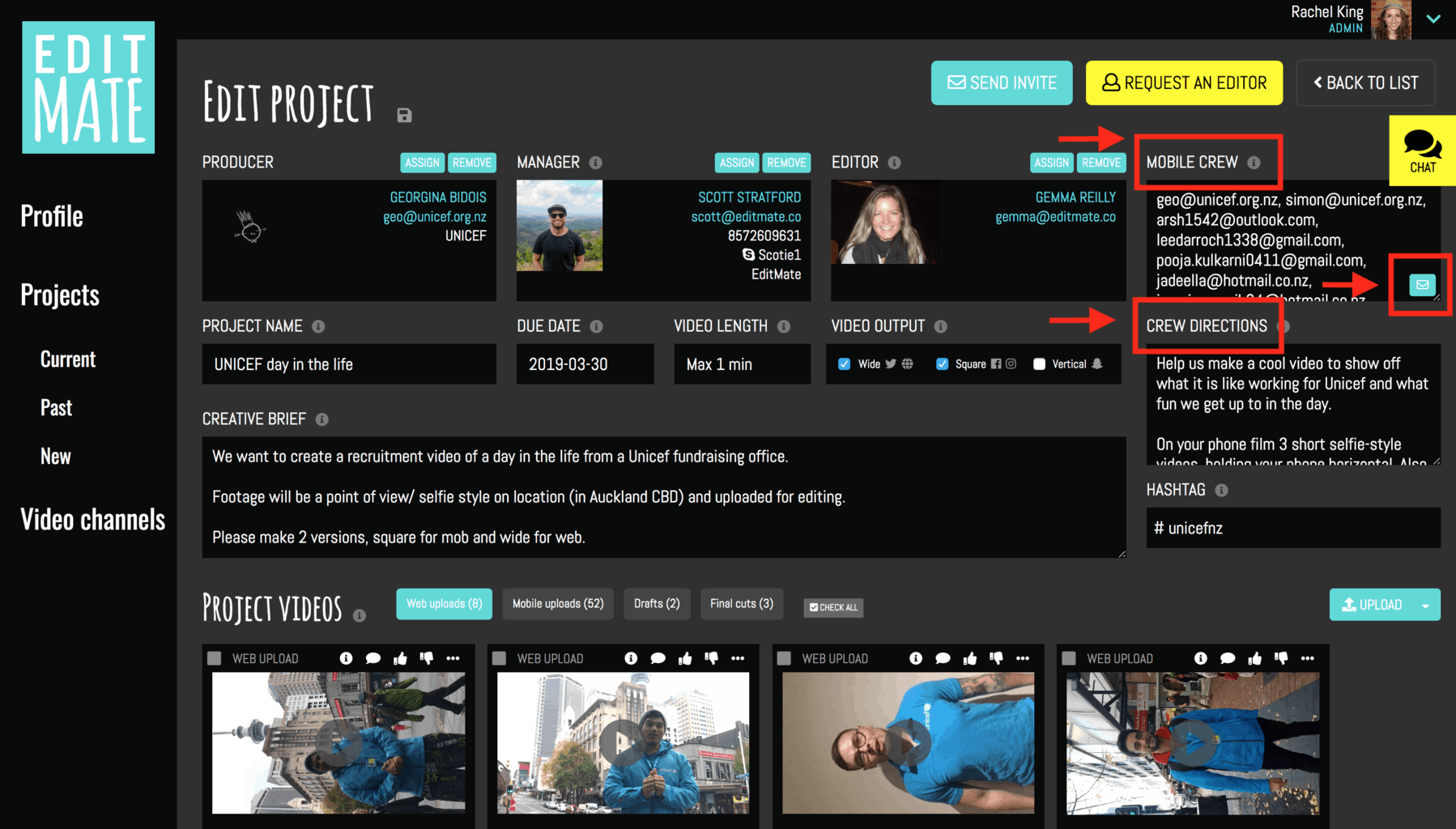Remove the editor Gemma Reilly
Screen dimensions: 1456x829
1101,163
